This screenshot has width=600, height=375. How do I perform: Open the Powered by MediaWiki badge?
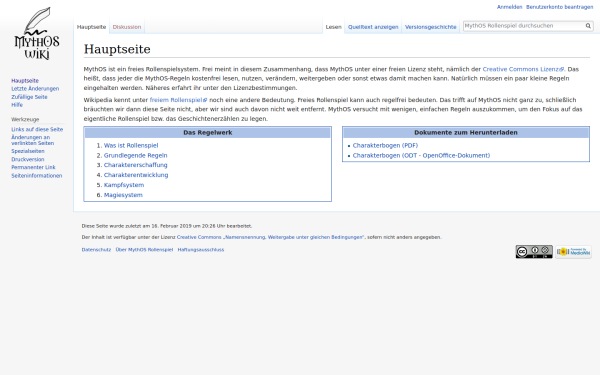pyautogui.click(x=573, y=252)
